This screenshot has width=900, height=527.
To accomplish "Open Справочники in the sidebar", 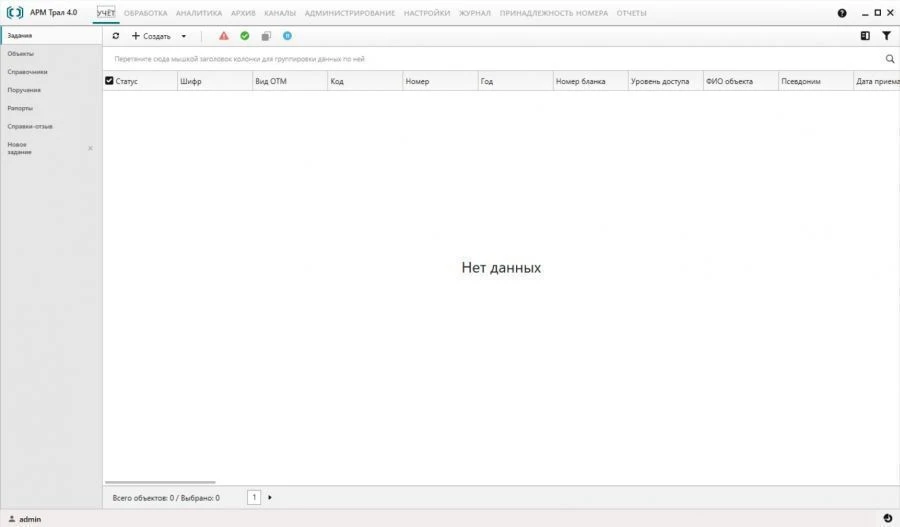I will tap(27, 72).
